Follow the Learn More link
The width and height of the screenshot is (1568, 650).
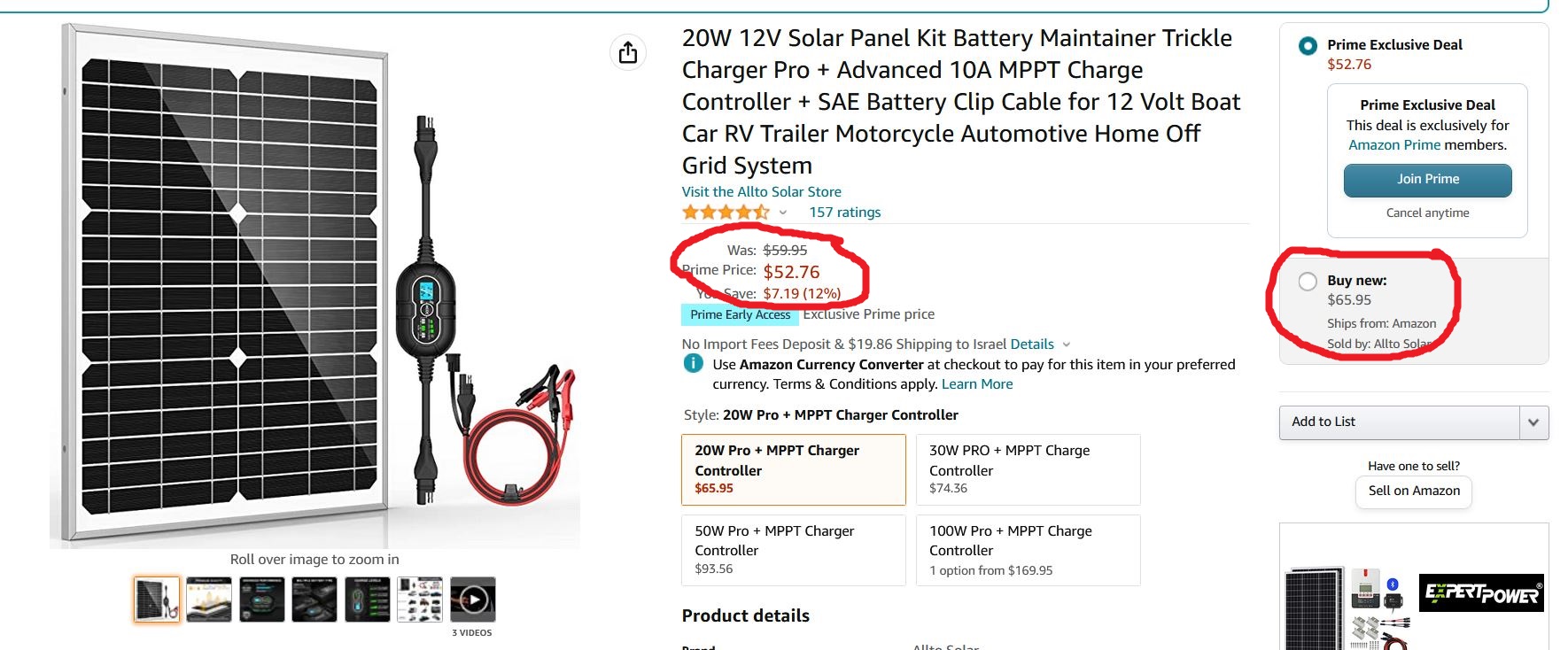(977, 384)
